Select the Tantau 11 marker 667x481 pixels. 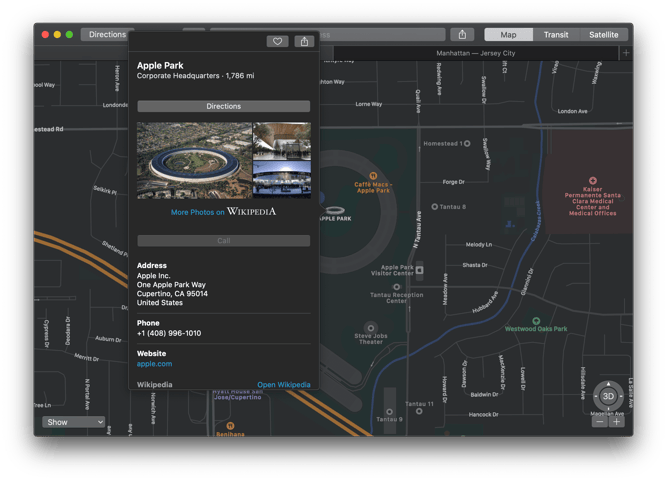pos(419,411)
